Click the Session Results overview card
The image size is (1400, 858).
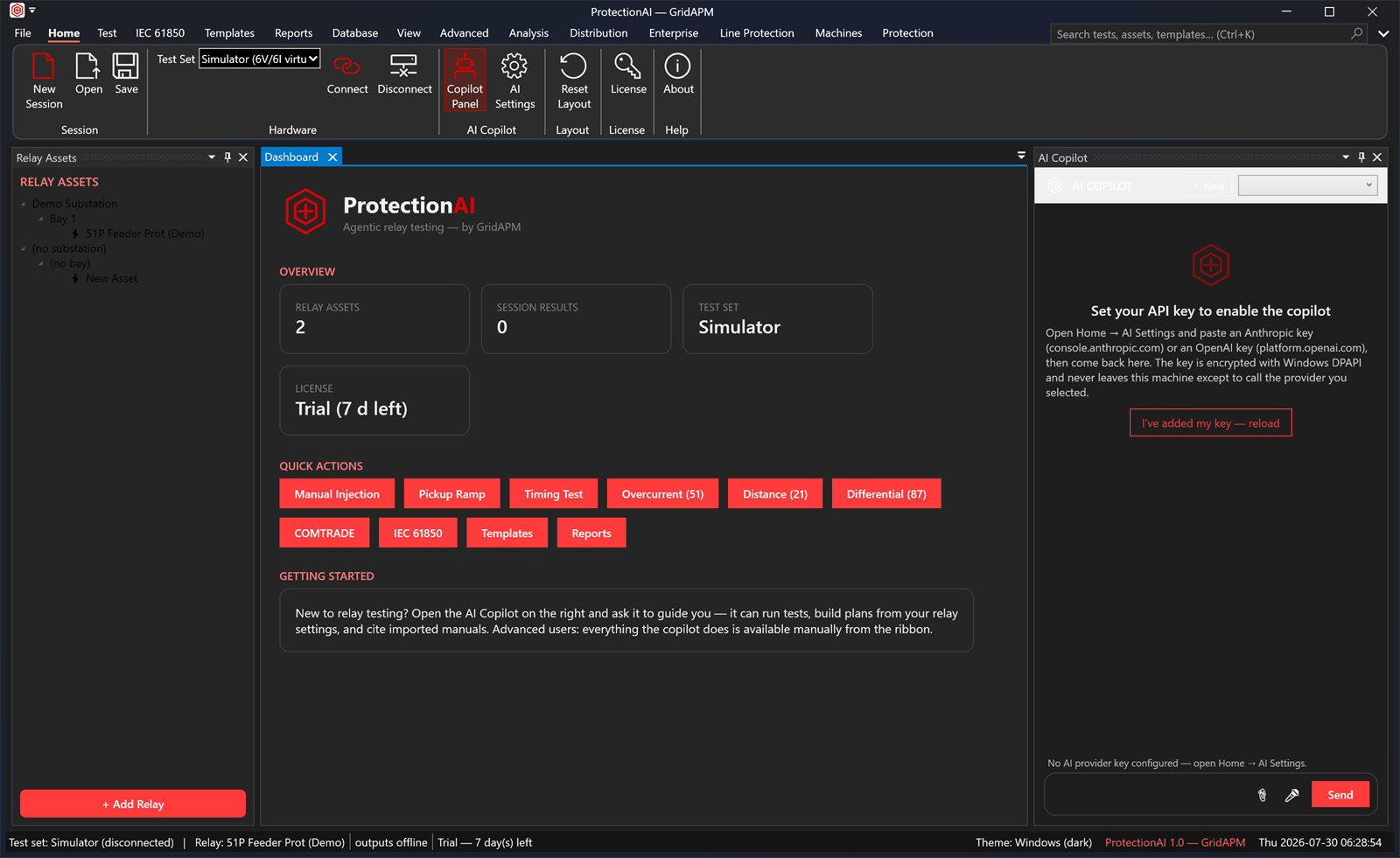576,319
